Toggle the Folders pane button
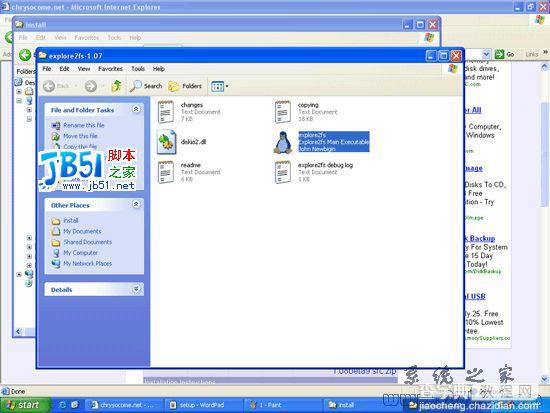 (185, 86)
